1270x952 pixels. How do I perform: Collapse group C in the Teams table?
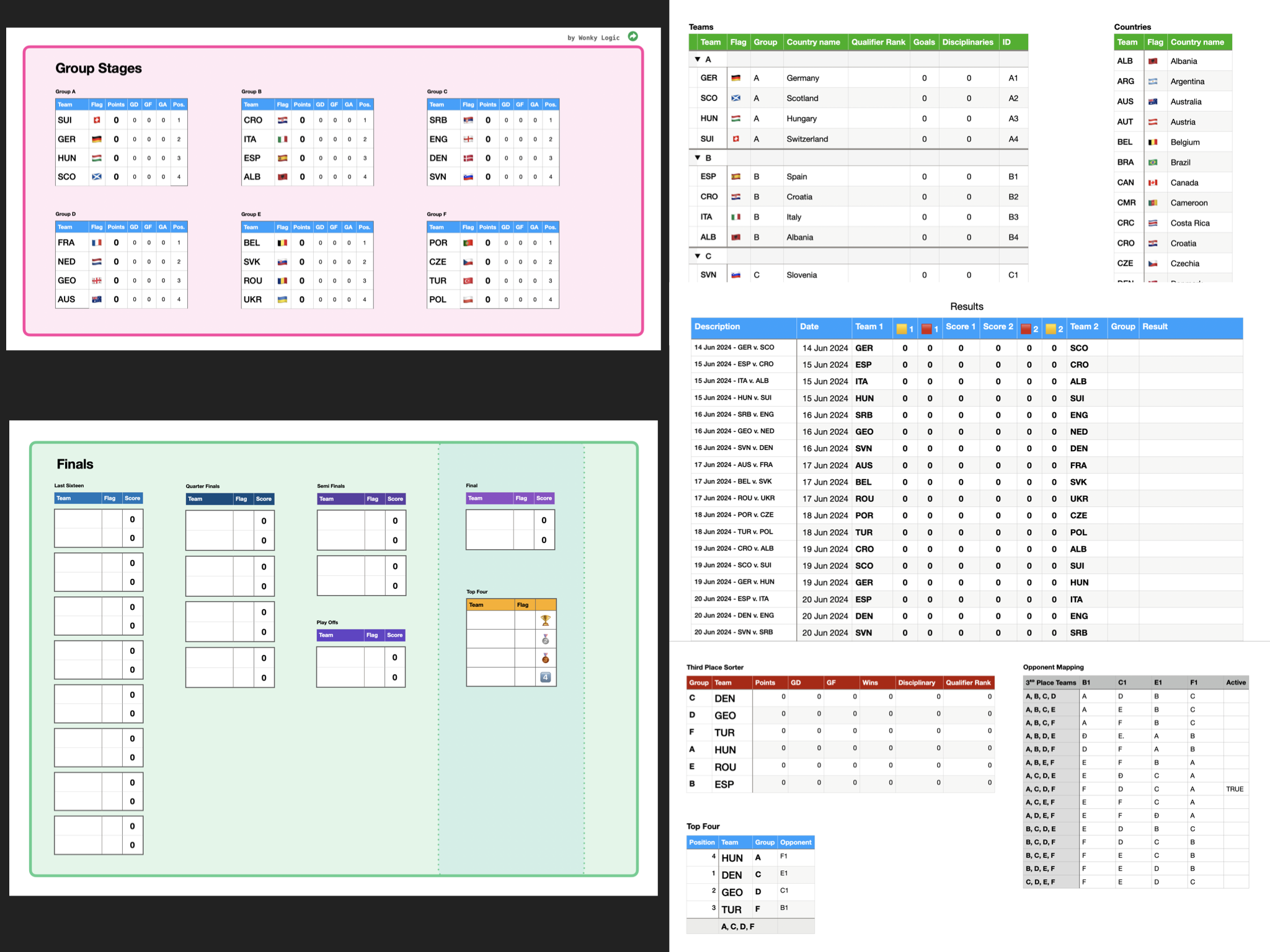698,256
